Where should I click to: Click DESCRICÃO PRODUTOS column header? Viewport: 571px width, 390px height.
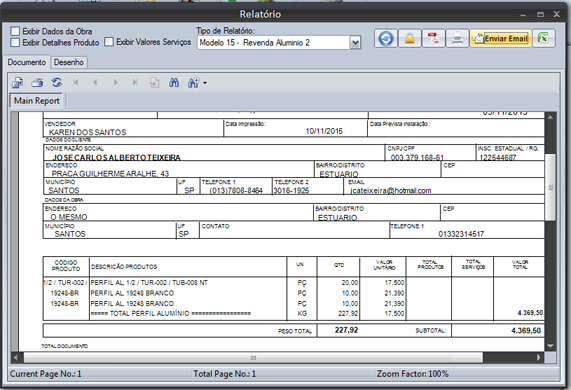pyautogui.click(x=124, y=267)
